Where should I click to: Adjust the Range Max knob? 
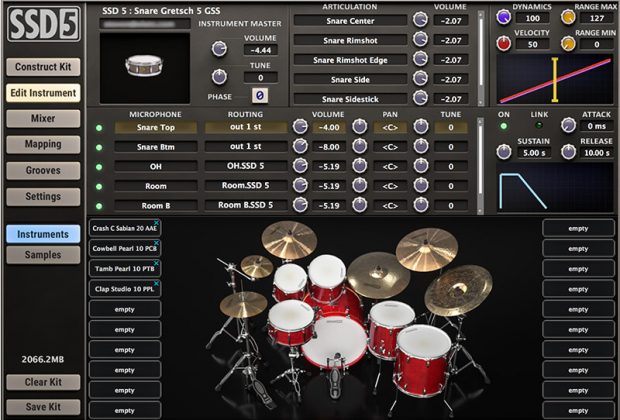click(568, 18)
